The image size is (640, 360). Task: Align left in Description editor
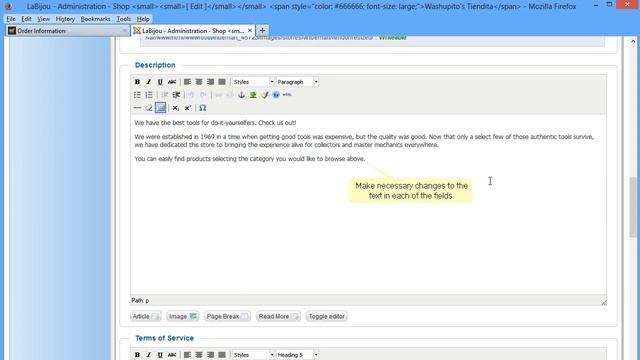click(x=187, y=82)
